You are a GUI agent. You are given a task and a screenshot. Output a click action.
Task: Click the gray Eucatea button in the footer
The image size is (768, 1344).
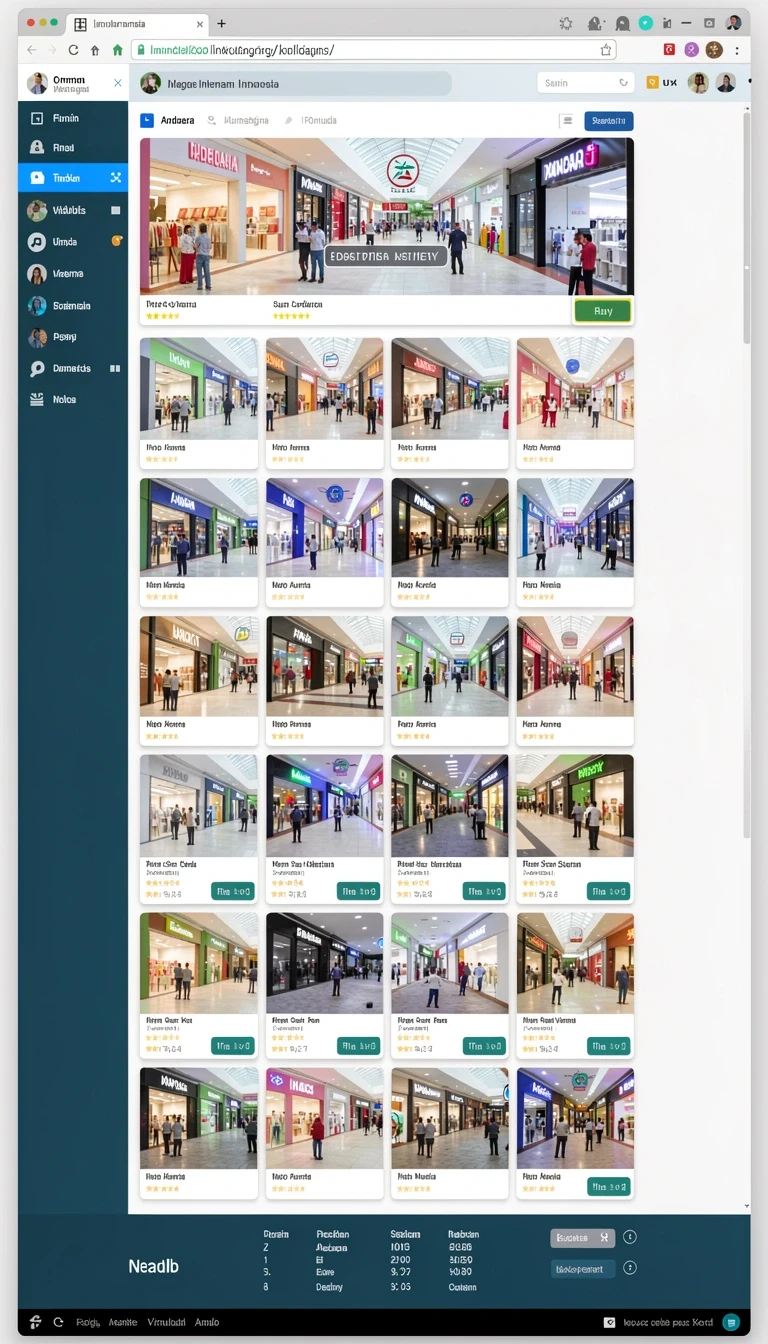click(582, 1238)
